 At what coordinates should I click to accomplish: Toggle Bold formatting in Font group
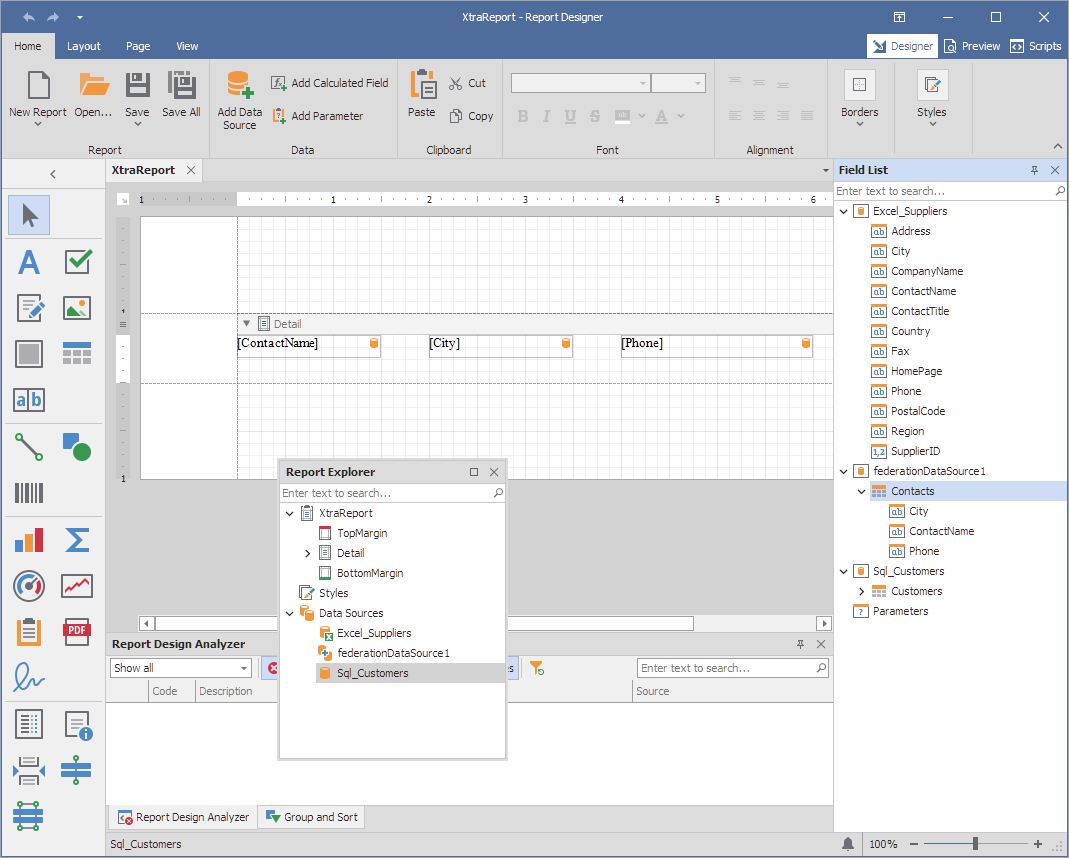click(x=523, y=116)
